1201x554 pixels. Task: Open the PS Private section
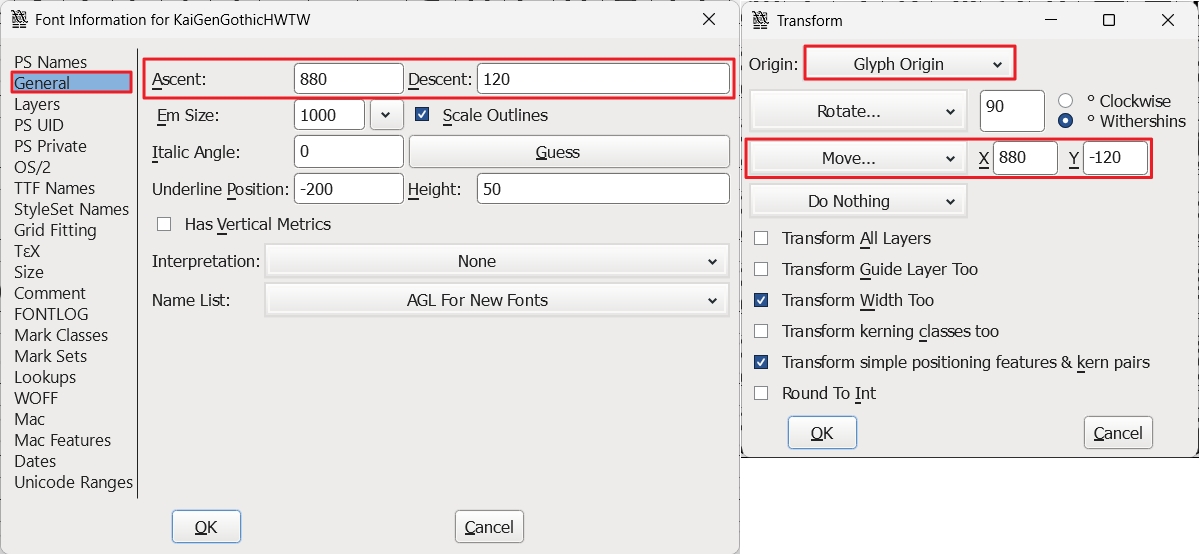[x=50, y=146]
